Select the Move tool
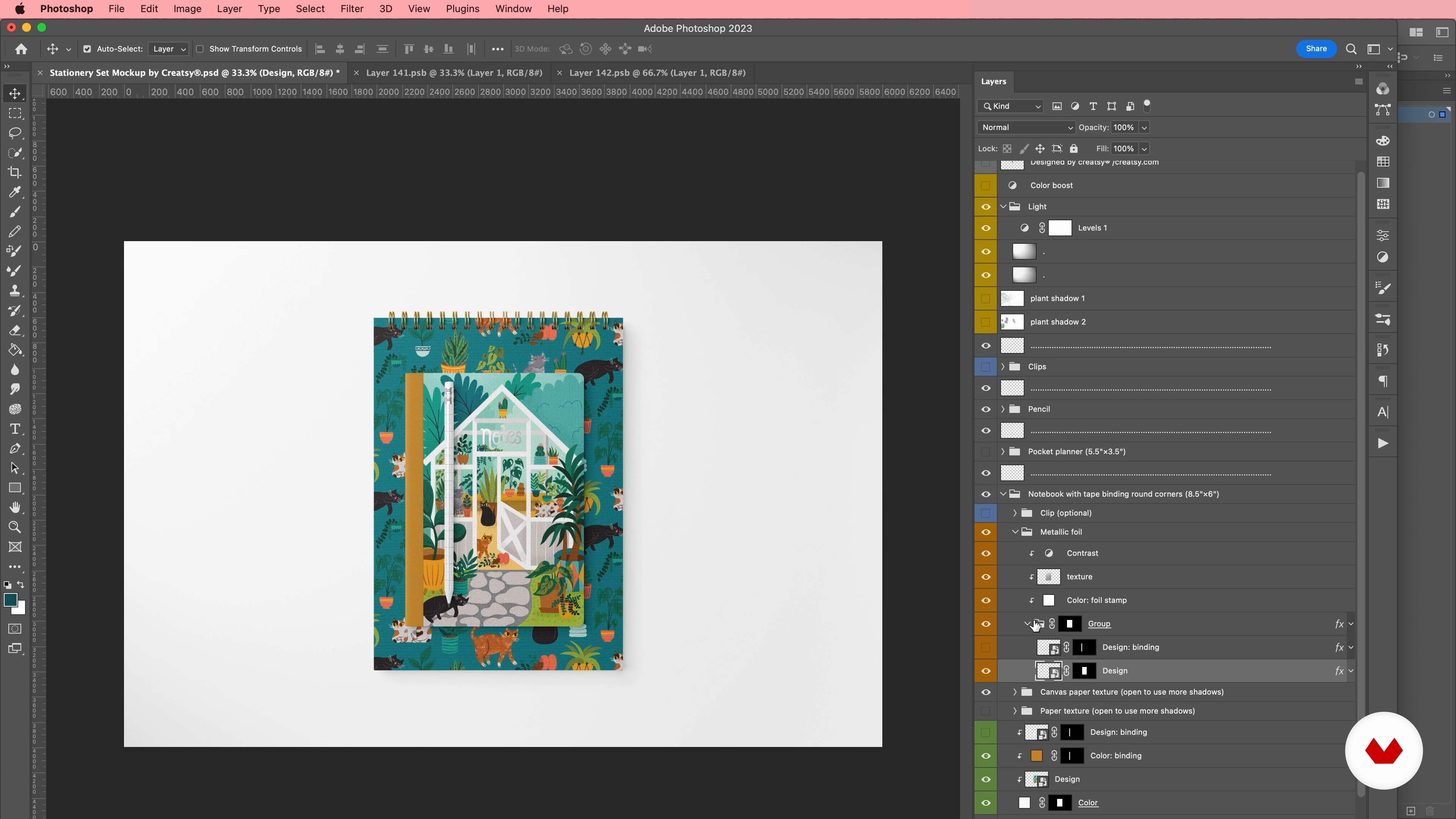Viewport: 1456px width, 819px height. 15,94
